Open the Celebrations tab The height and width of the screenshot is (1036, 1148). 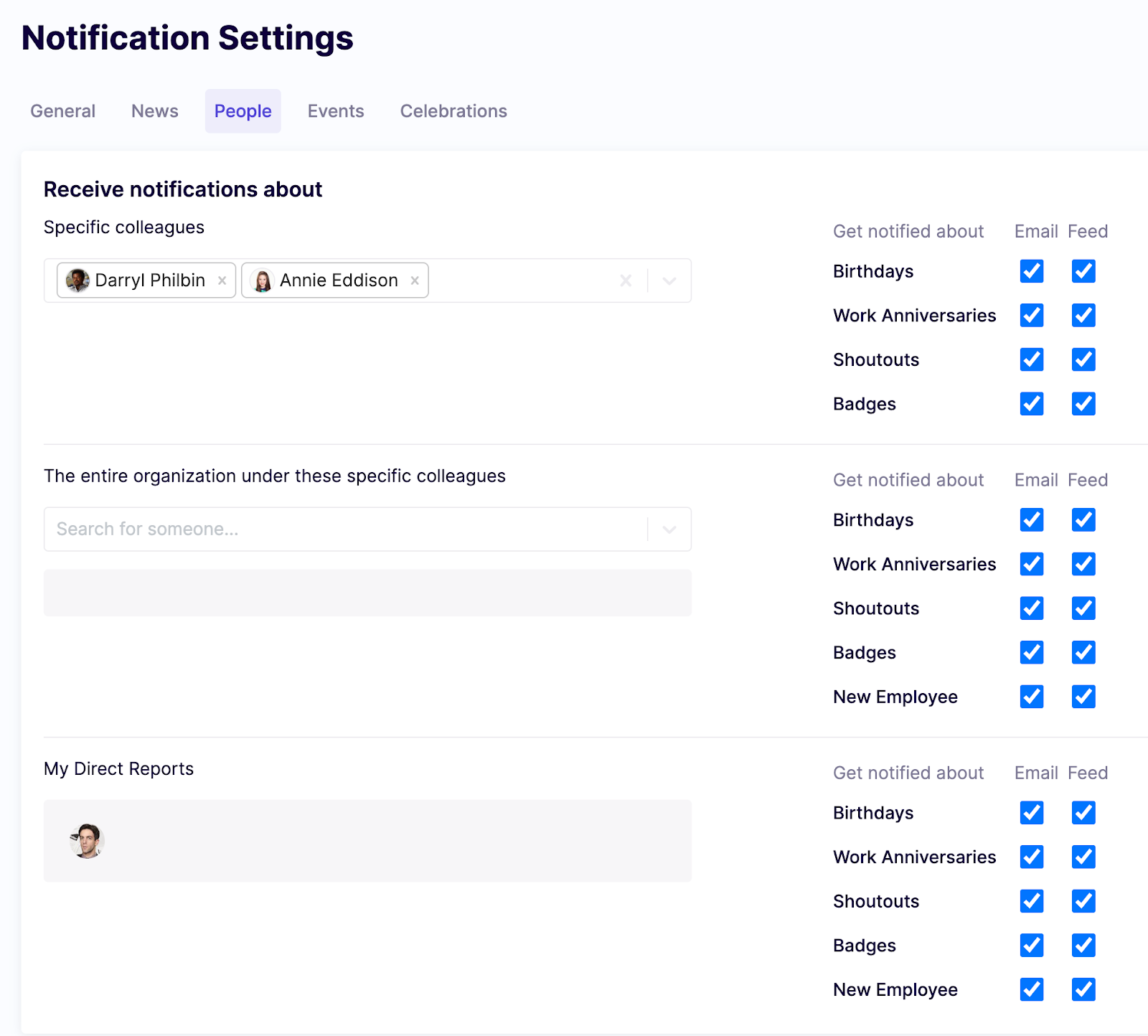(453, 111)
